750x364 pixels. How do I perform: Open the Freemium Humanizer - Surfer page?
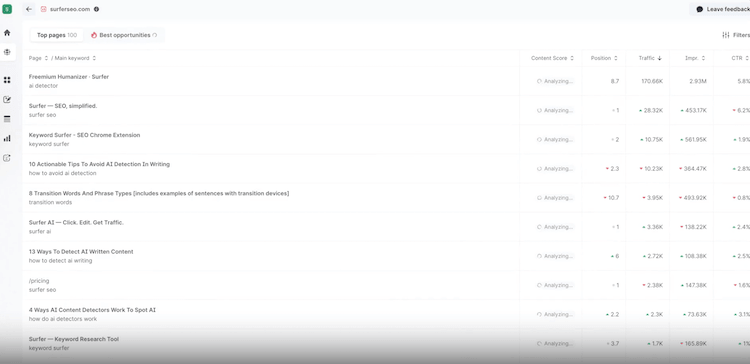pyautogui.click(x=69, y=77)
